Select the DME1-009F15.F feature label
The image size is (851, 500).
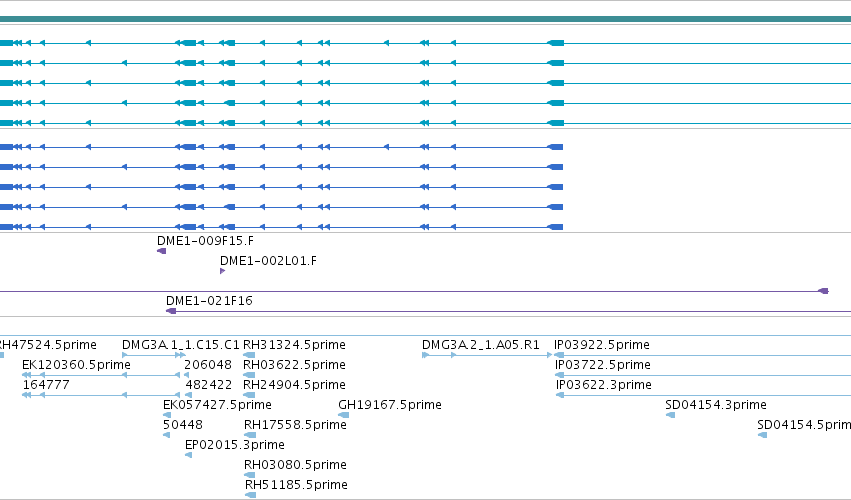tap(205, 241)
